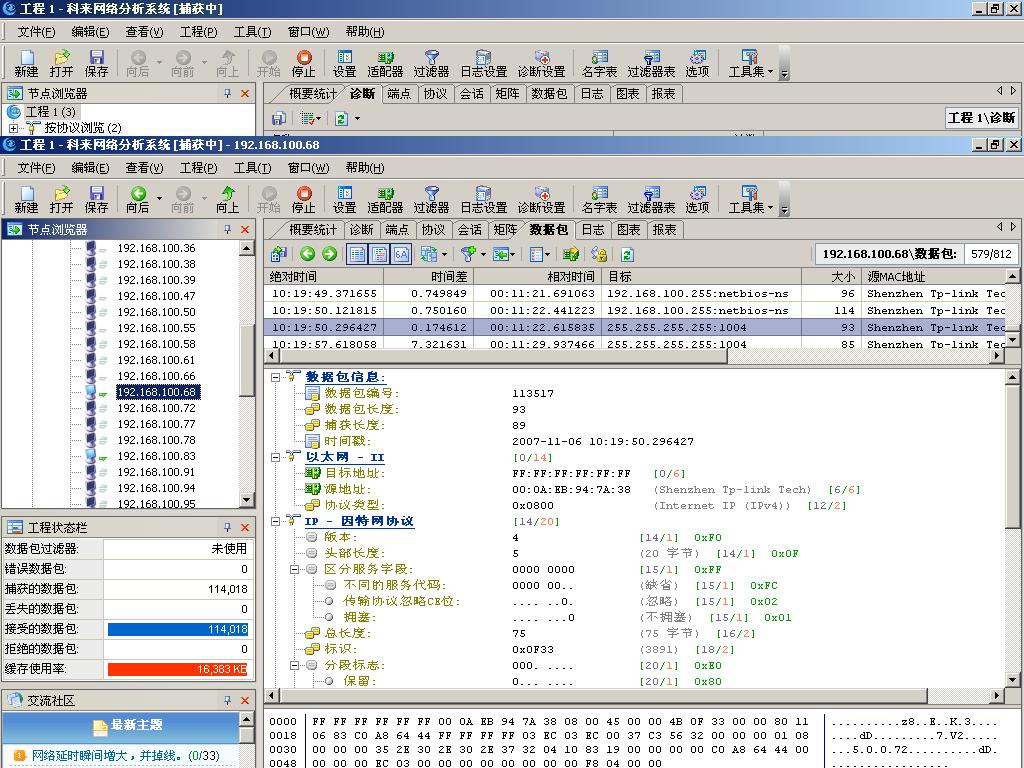Select node 192.168.100.83 in the node browser

[156, 456]
